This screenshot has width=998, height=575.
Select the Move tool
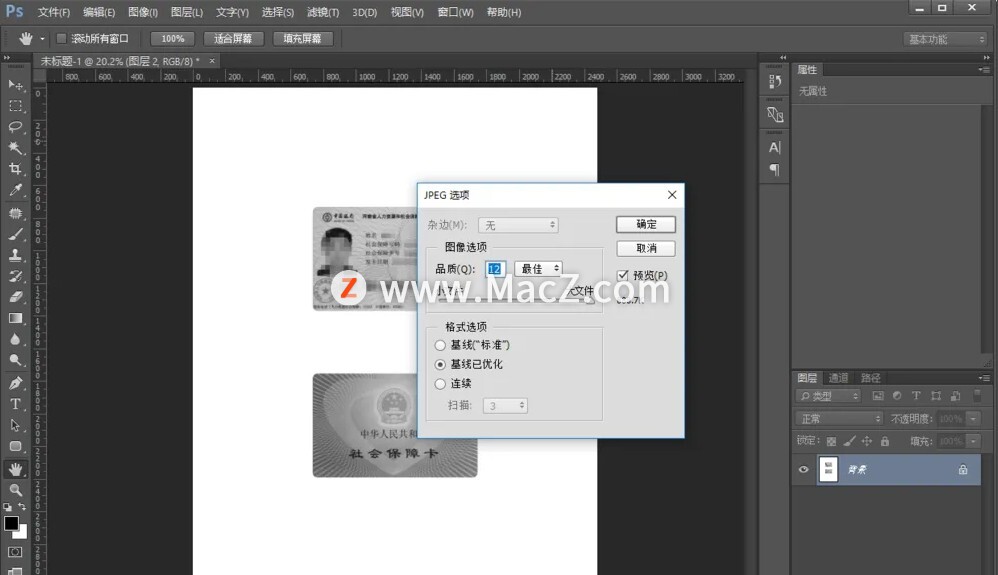tap(15, 85)
